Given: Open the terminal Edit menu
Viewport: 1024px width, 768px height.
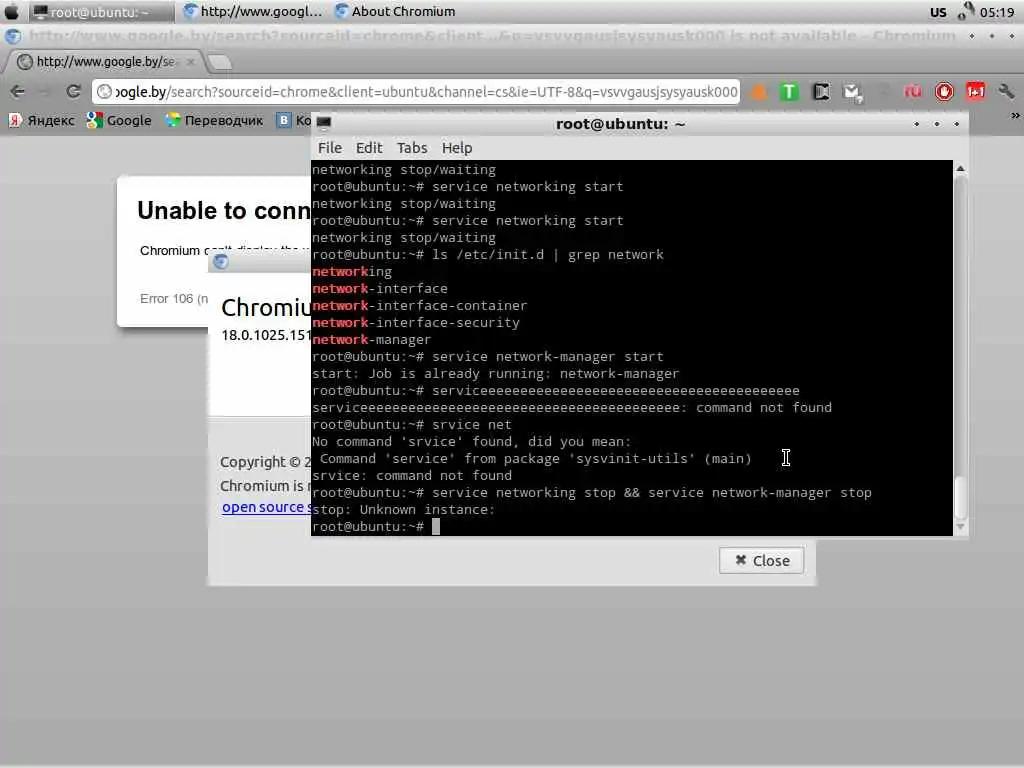Looking at the screenshot, I should point(369,148).
